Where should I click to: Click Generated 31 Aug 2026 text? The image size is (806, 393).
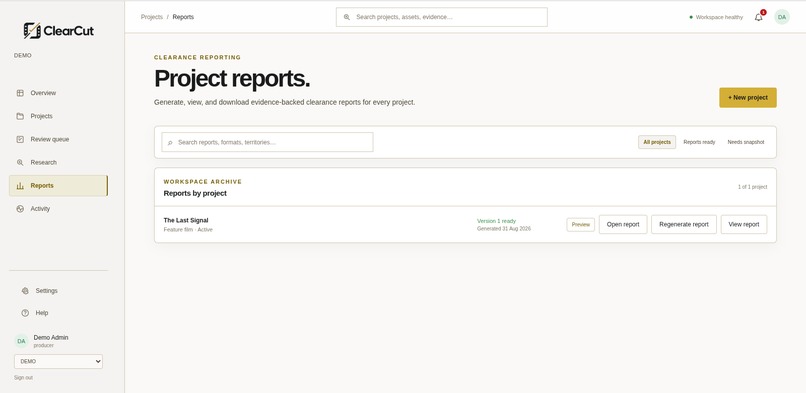click(504, 229)
